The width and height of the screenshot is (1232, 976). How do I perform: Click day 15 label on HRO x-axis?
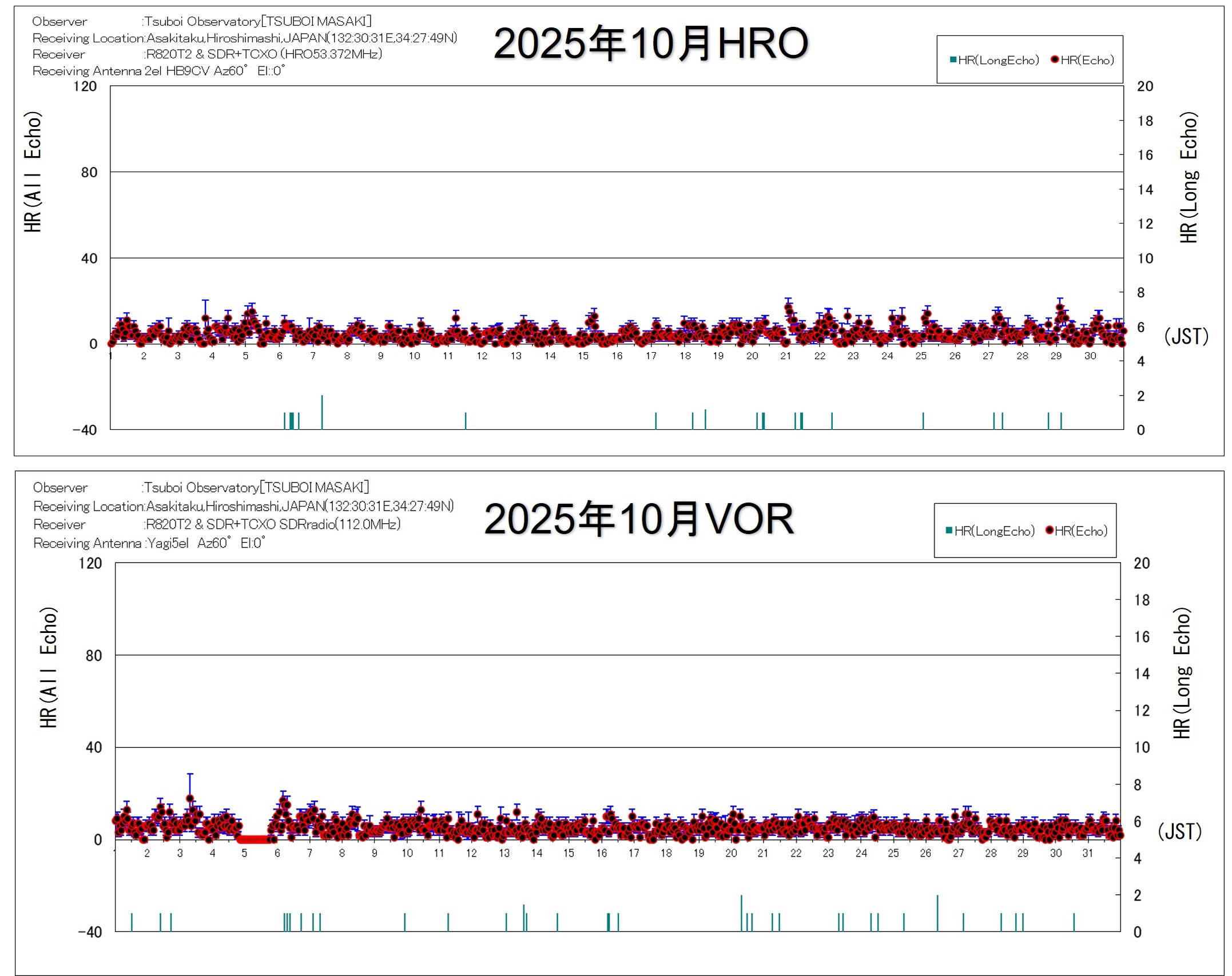[583, 356]
